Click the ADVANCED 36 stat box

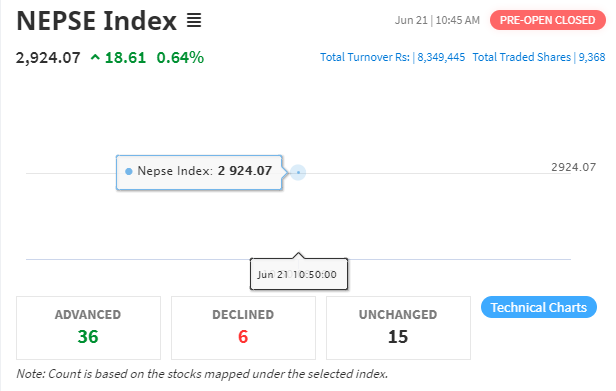pos(88,328)
